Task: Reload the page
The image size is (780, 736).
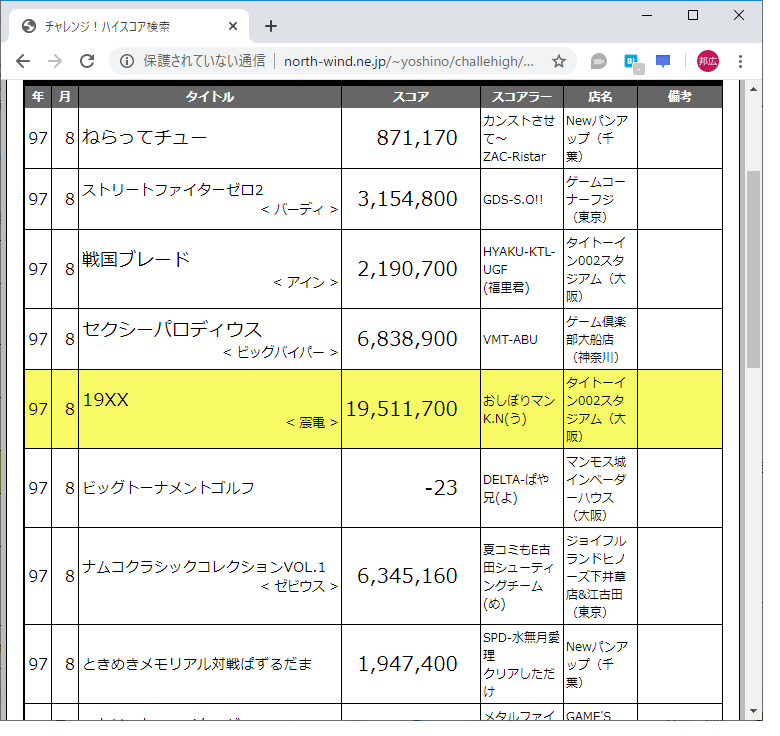Action: (87, 61)
